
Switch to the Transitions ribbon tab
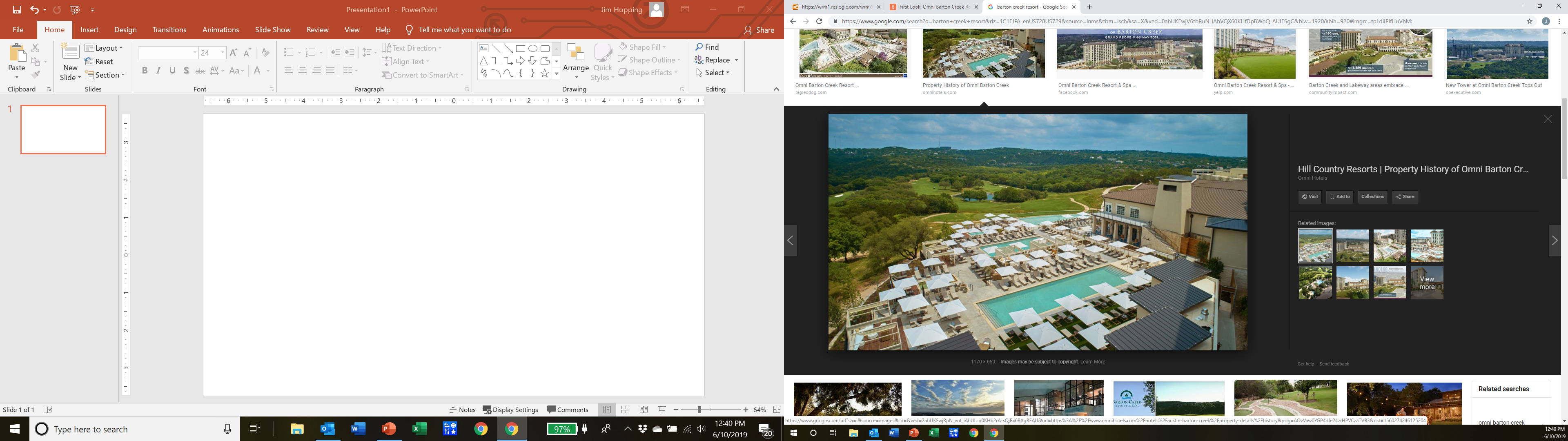pyautogui.click(x=169, y=30)
